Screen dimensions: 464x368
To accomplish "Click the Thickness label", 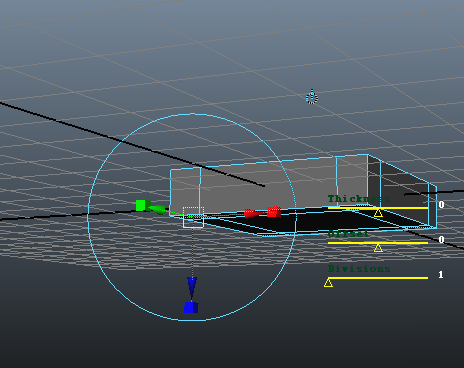I will coord(359,199).
